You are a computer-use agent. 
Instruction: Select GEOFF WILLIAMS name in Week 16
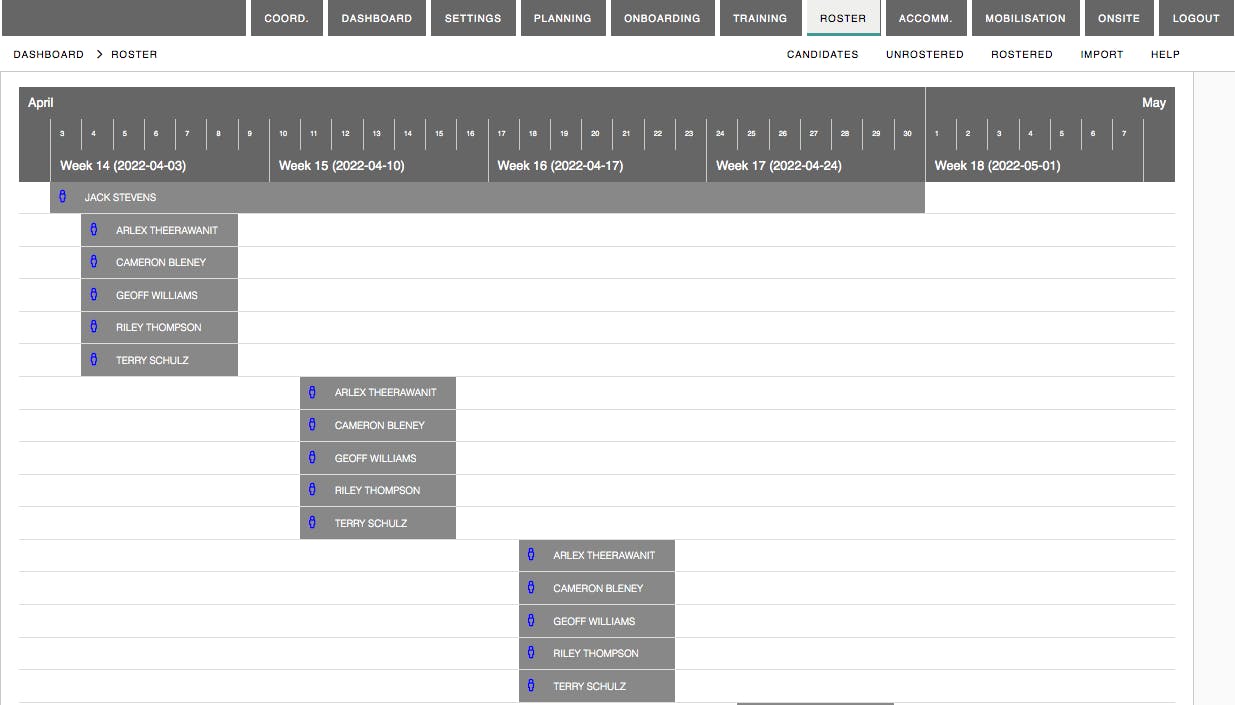tap(594, 621)
